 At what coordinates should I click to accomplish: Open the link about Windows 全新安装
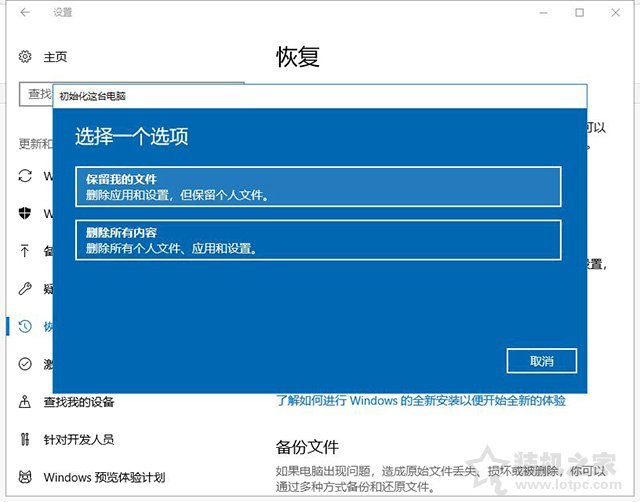[x=420, y=400]
